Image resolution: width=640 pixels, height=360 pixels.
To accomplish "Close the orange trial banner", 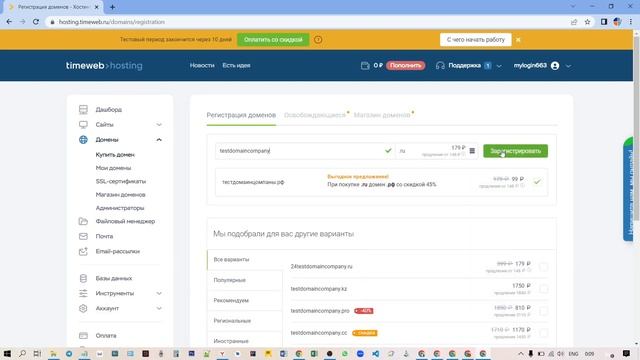I will (518, 40).
